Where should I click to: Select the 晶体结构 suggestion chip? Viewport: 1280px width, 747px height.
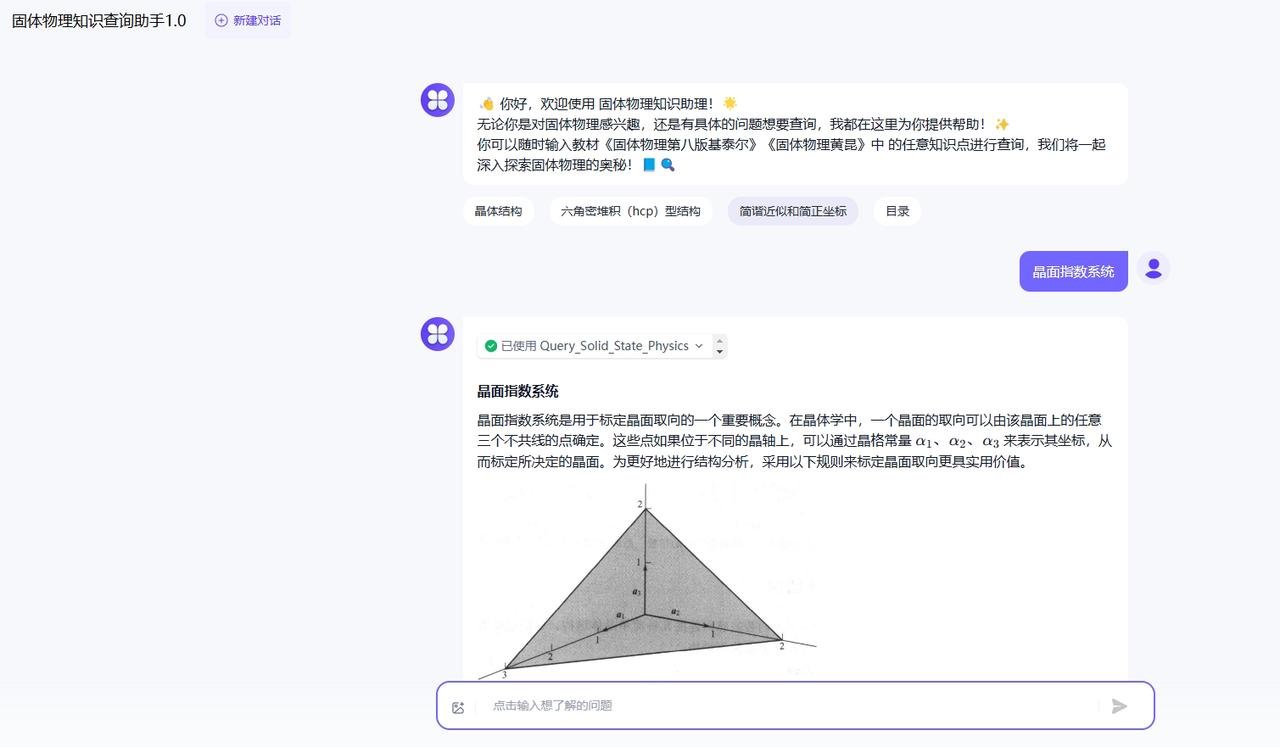(498, 211)
